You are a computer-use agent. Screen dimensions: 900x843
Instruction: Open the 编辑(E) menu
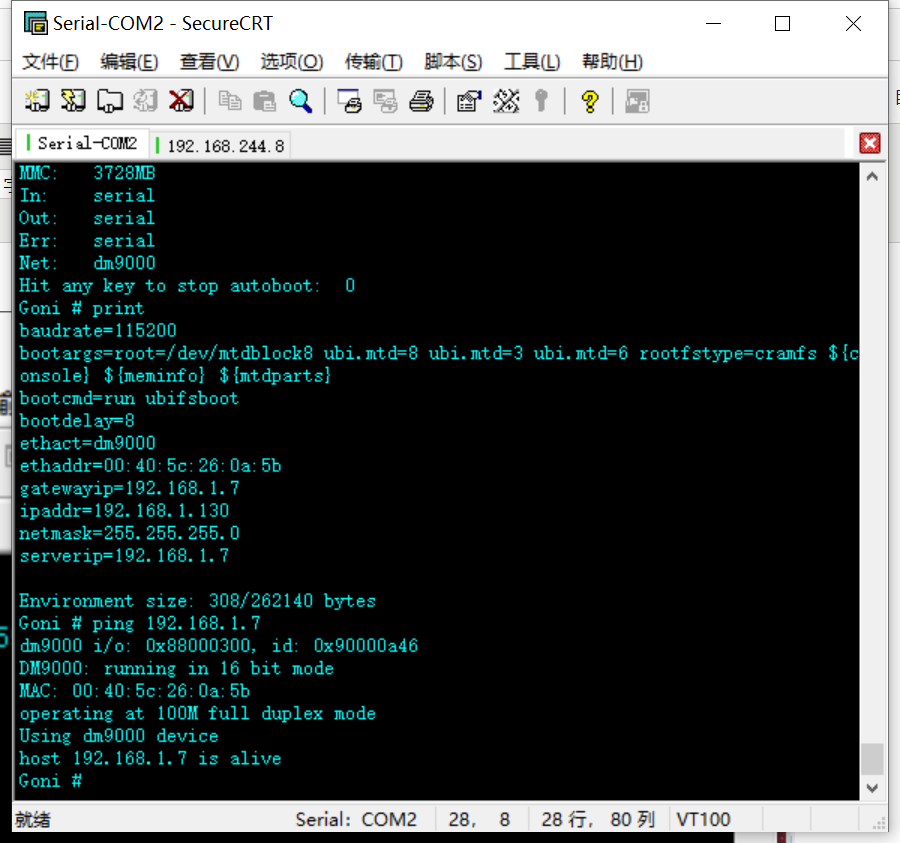pos(129,61)
